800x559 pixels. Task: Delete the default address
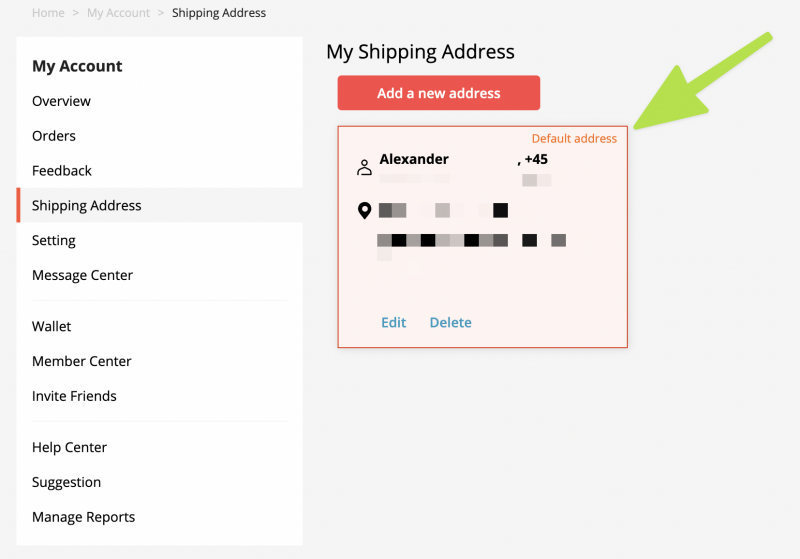click(451, 322)
